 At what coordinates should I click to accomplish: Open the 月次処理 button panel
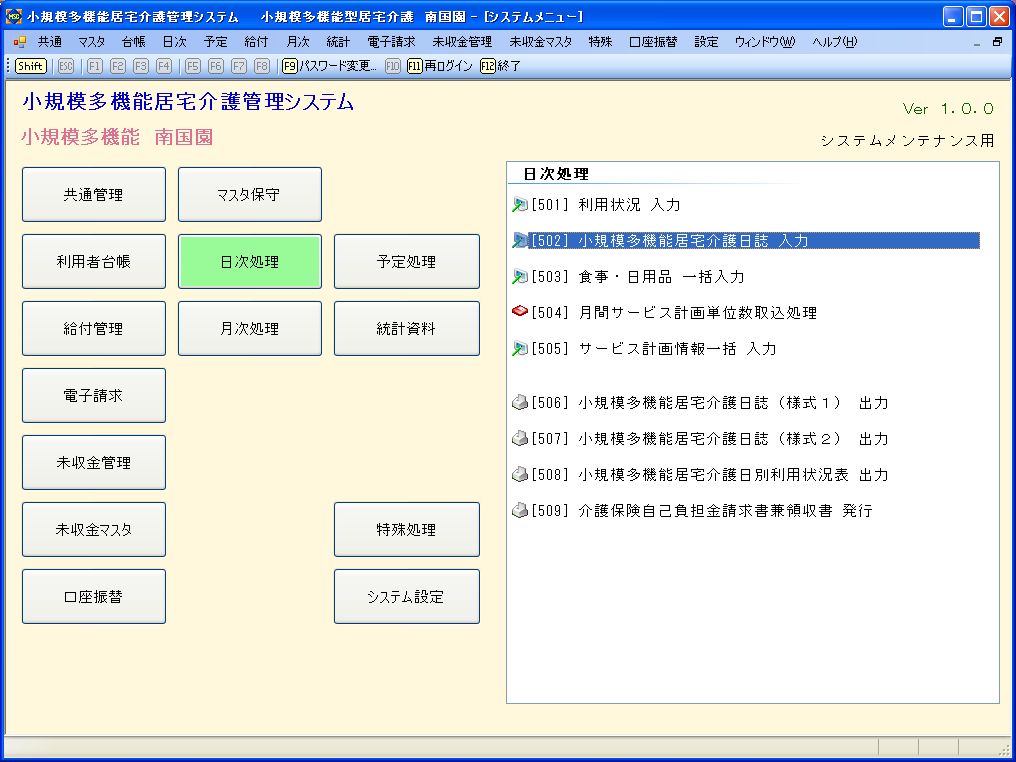tap(250, 329)
